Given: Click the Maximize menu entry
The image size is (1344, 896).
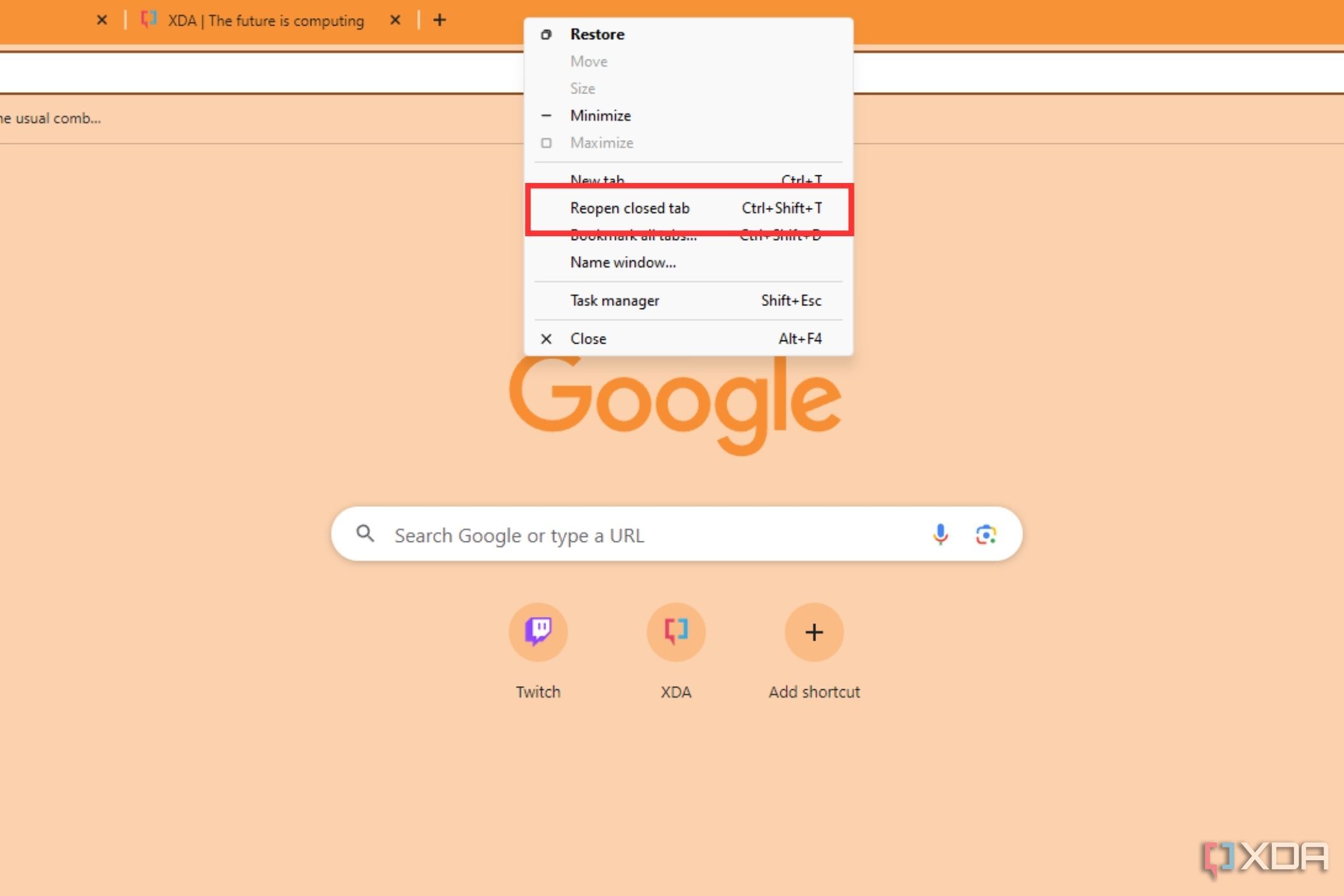Looking at the screenshot, I should click(x=601, y=142).
